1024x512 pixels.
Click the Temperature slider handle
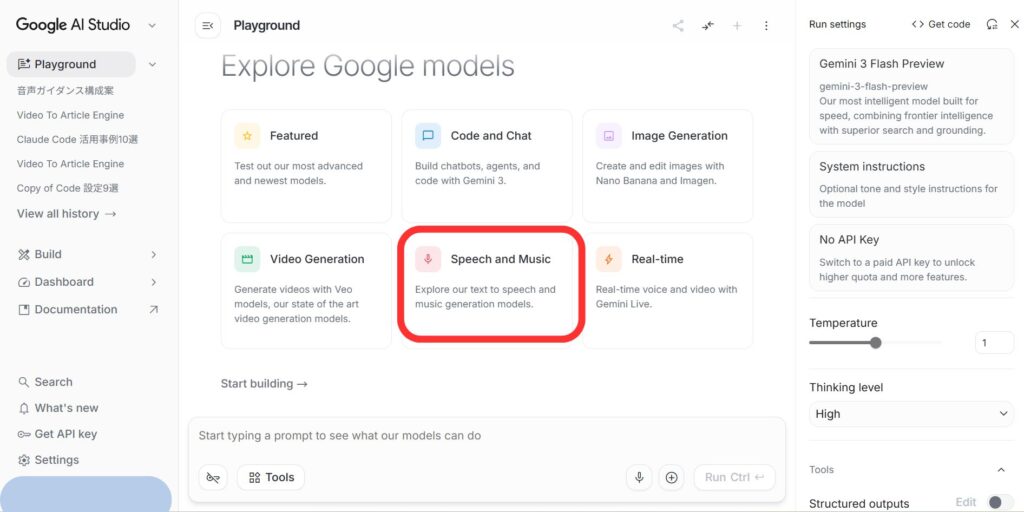coord(876,343)
